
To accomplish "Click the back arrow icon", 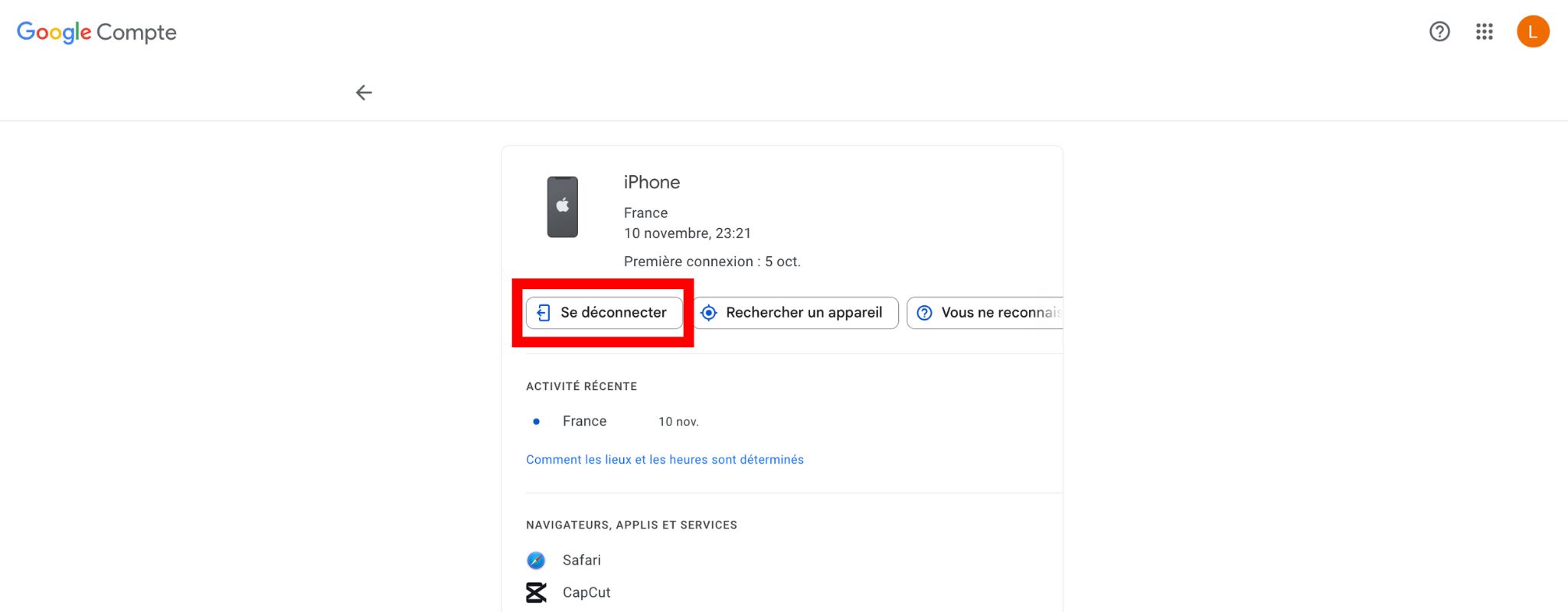I will (x=364, y=93).
